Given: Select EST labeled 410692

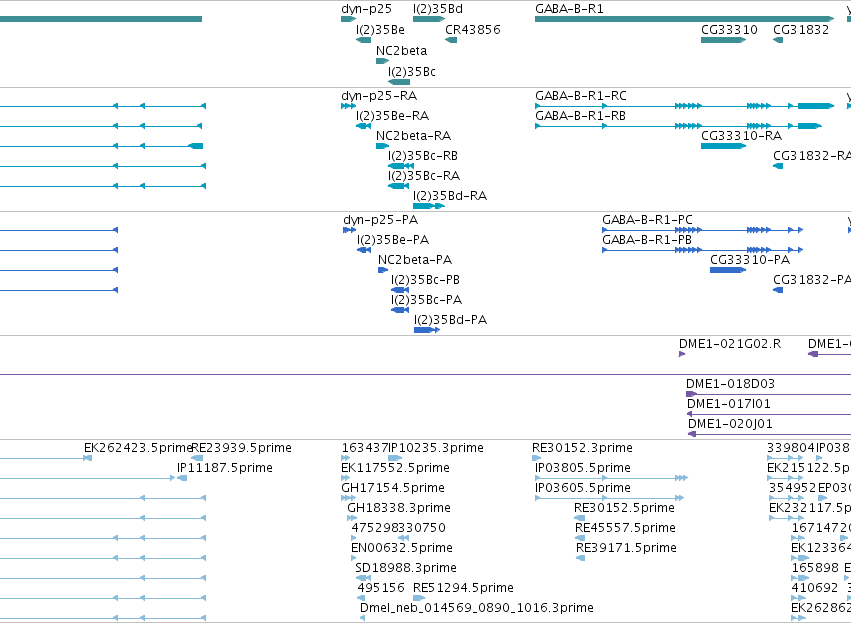Looking at the screenshot, I should tap(815, 588).
